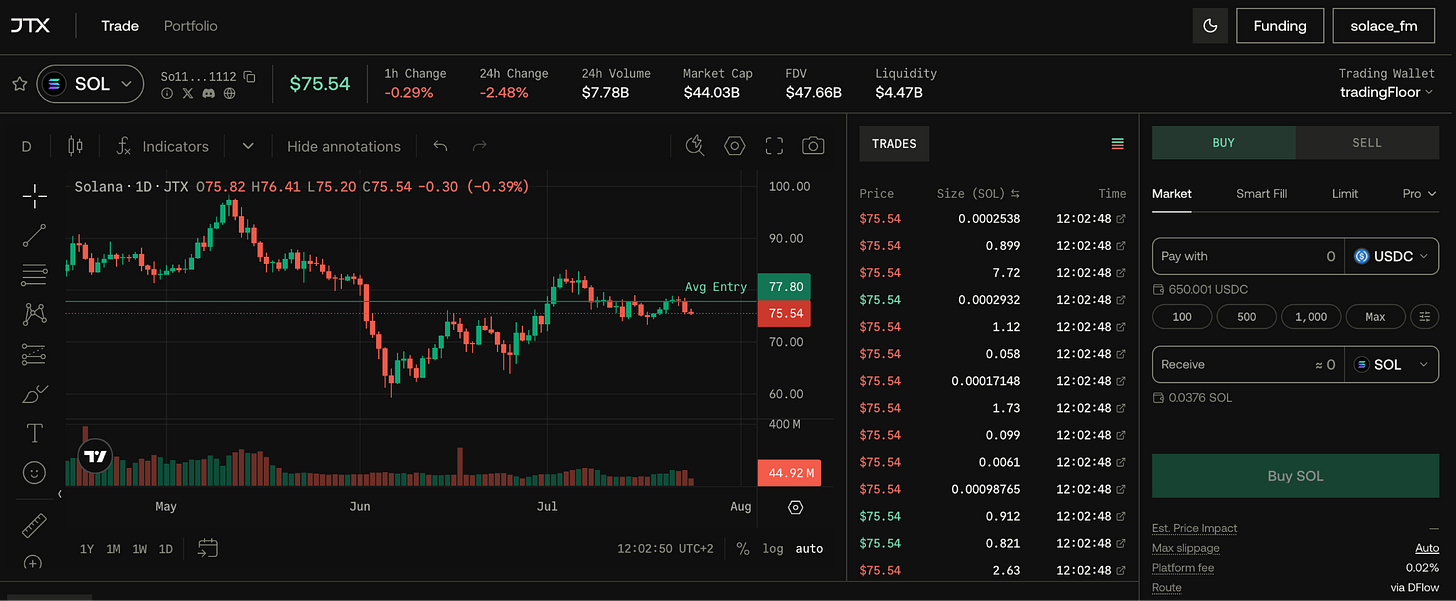Click the Funding button
Viewport: 1456px width, 601px height.
click(x=1280, y=26)
